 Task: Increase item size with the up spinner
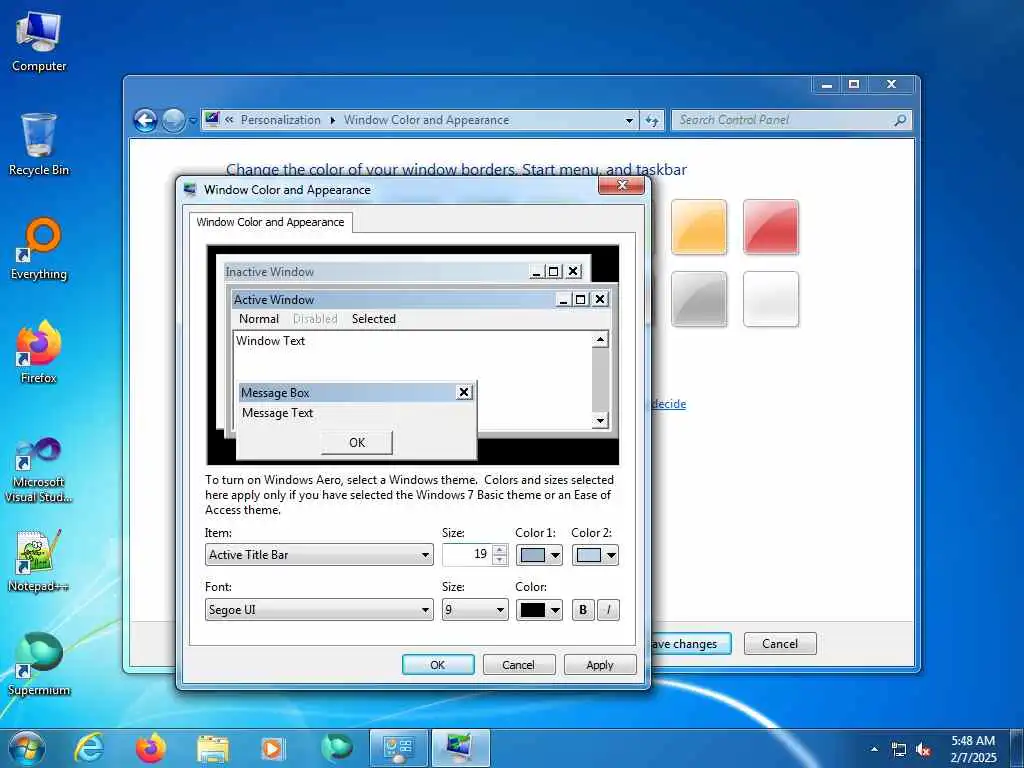500,550
